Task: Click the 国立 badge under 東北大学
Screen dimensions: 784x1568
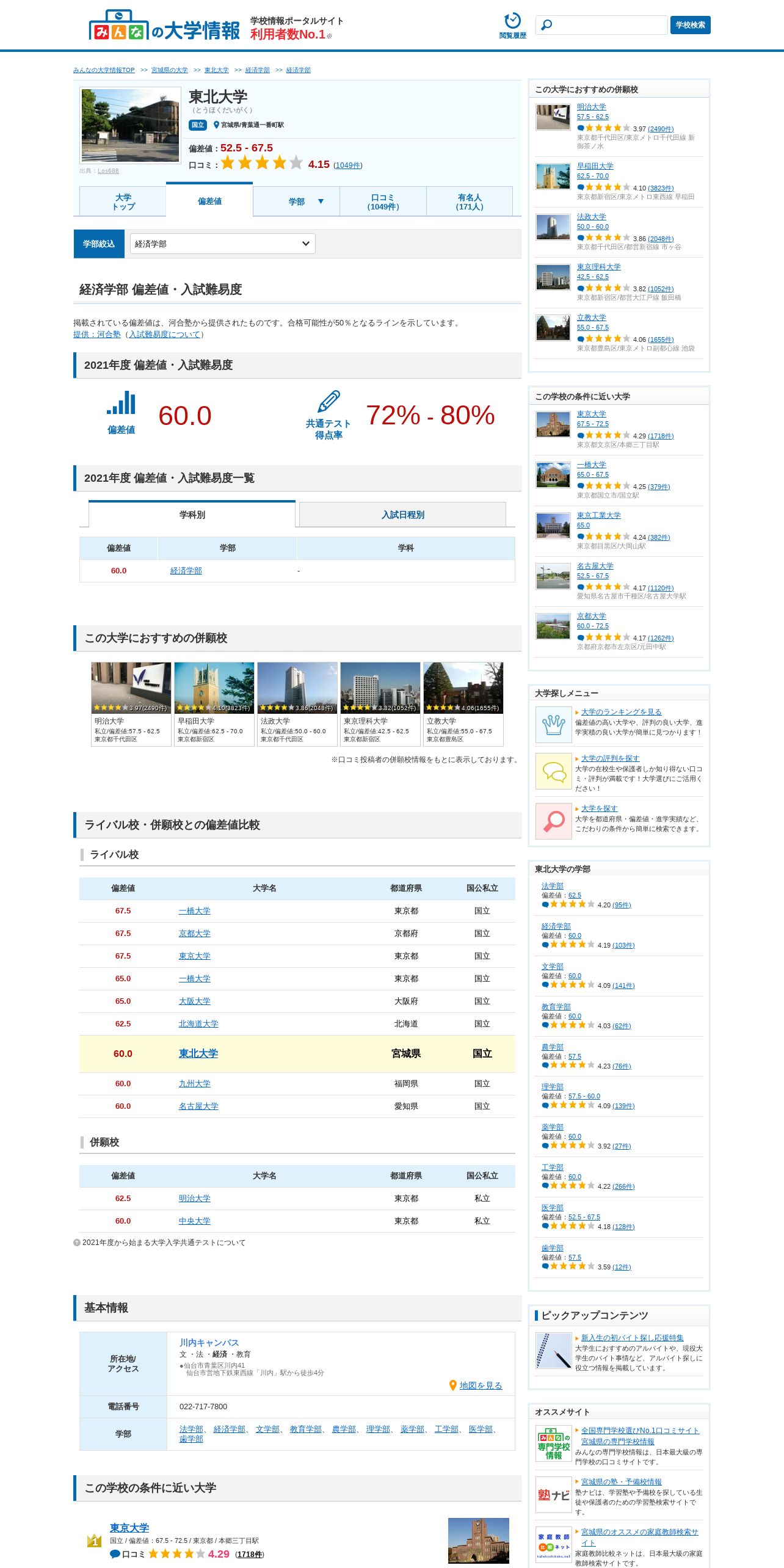Action: (198, 125)
